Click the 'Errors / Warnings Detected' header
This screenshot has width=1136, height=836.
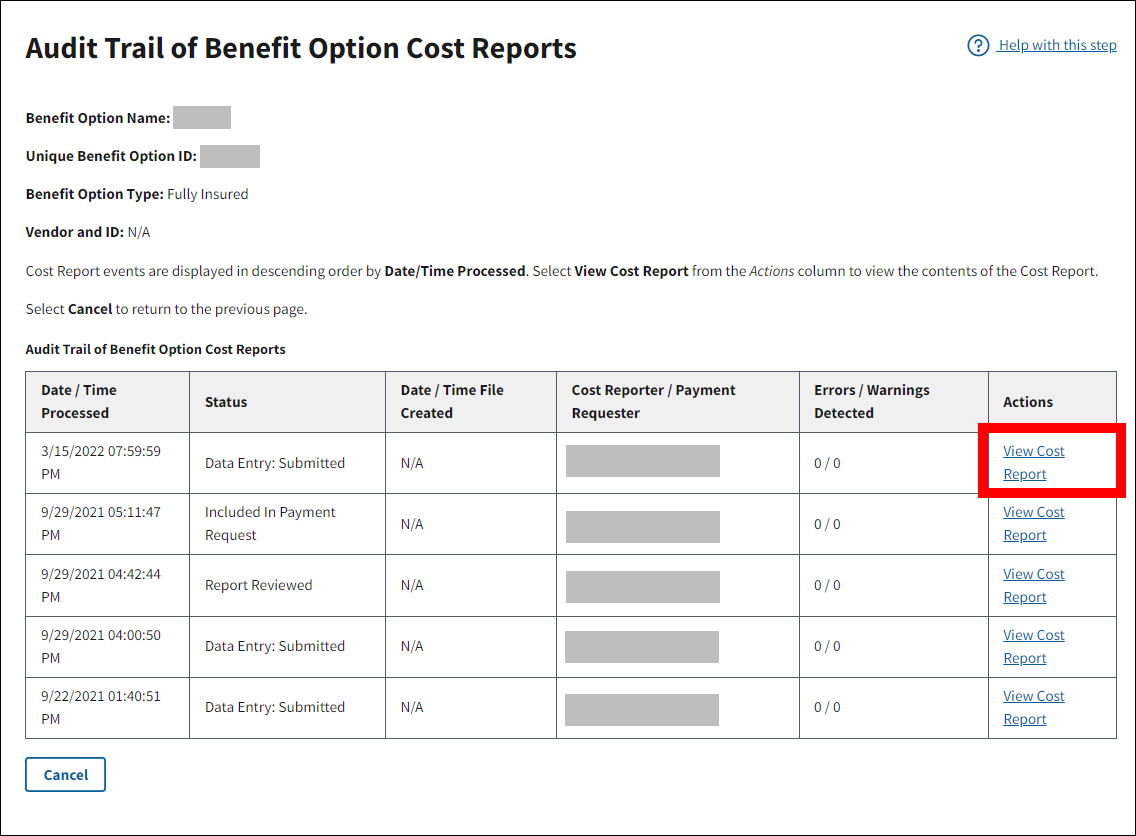point(871,402)
